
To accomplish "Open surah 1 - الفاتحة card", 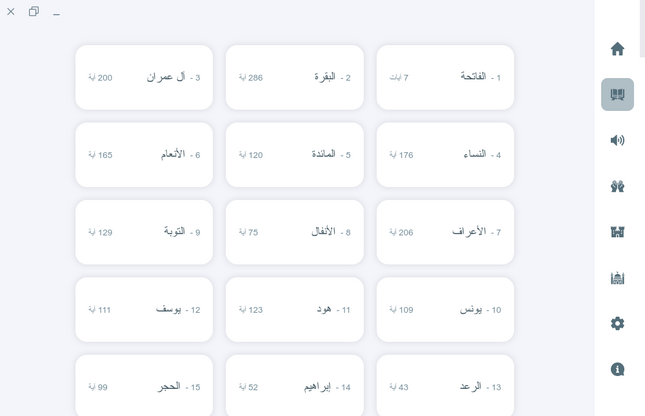I will (x=445, y=77).
